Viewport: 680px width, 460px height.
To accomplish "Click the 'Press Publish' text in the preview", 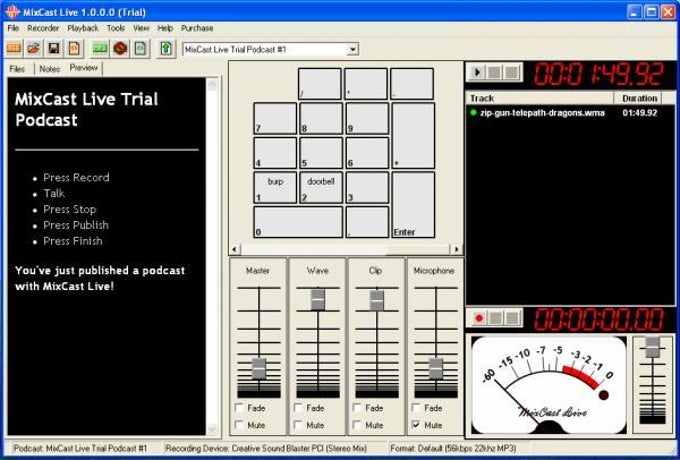I will (76, 225).
